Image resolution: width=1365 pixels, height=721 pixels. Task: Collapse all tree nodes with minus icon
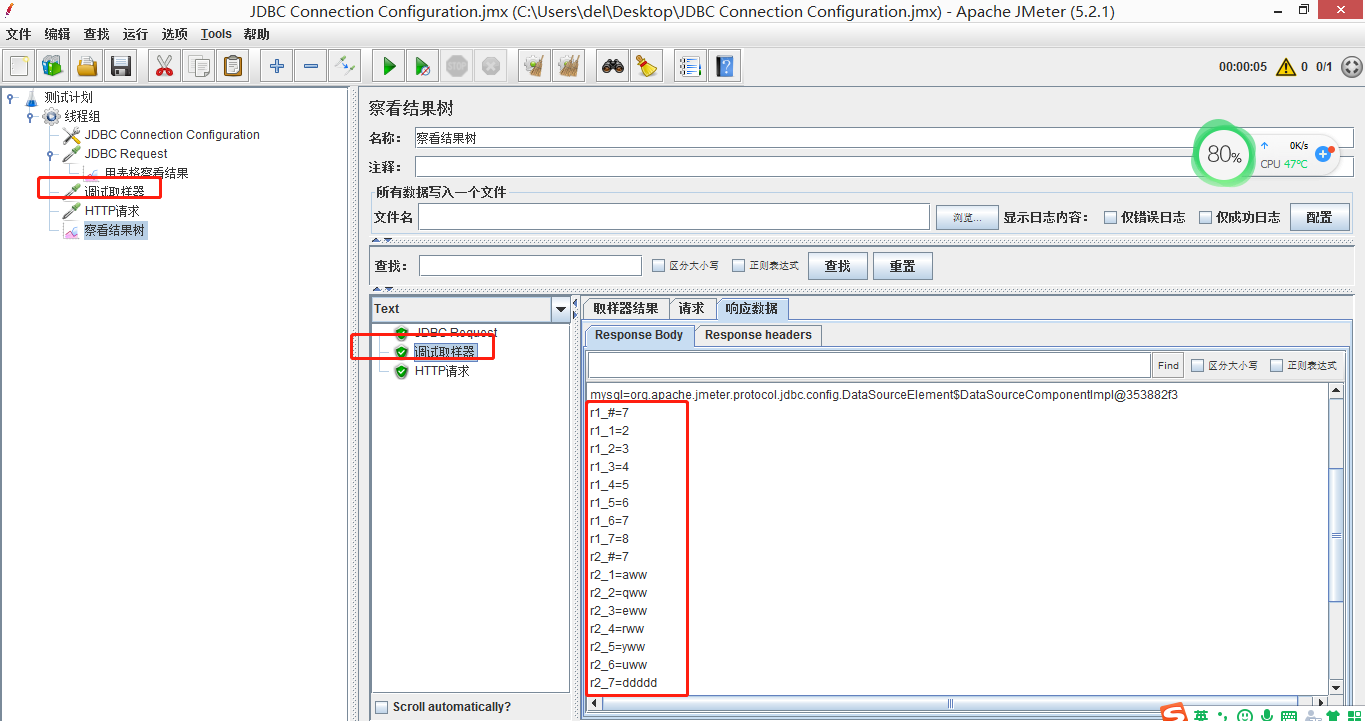tap(311, 67)
